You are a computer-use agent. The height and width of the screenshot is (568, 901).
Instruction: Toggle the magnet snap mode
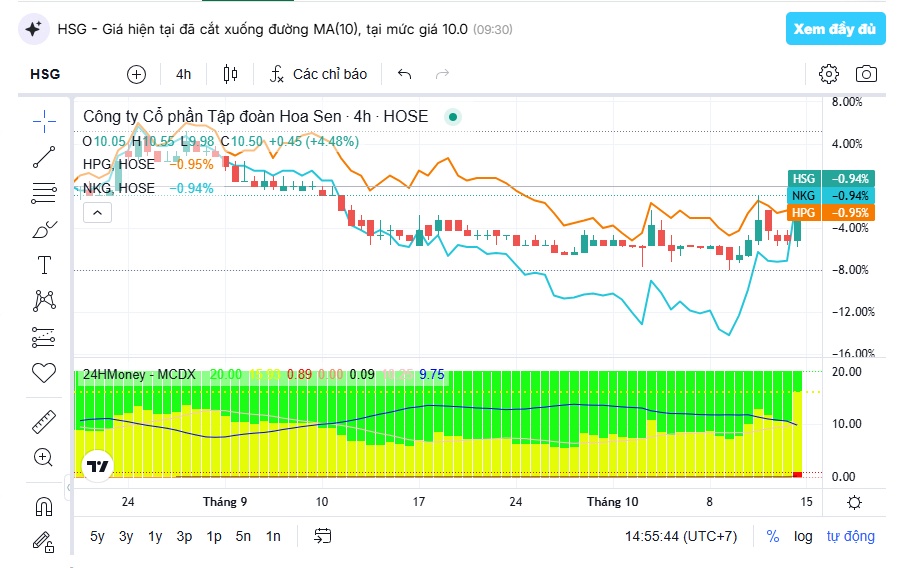pos(44,506)
